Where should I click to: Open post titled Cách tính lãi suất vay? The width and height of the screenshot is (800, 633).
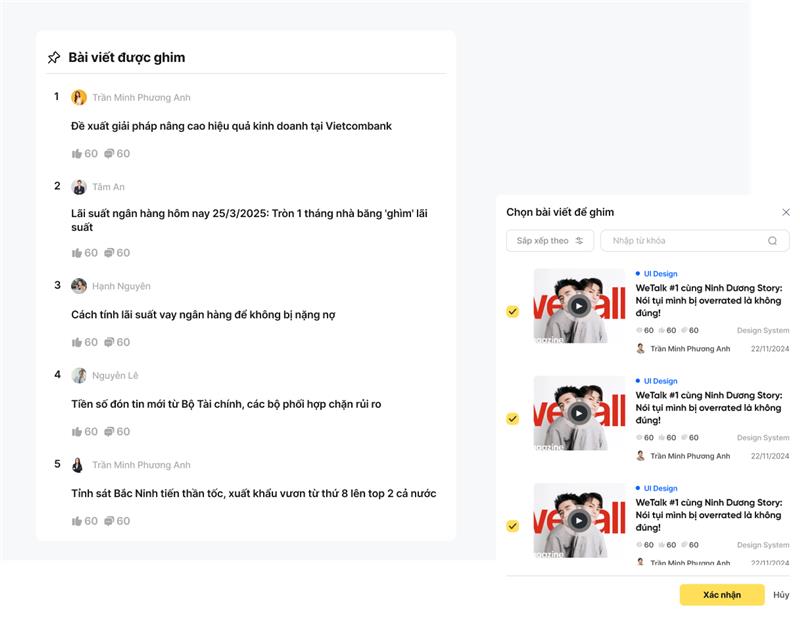point(203,315)
